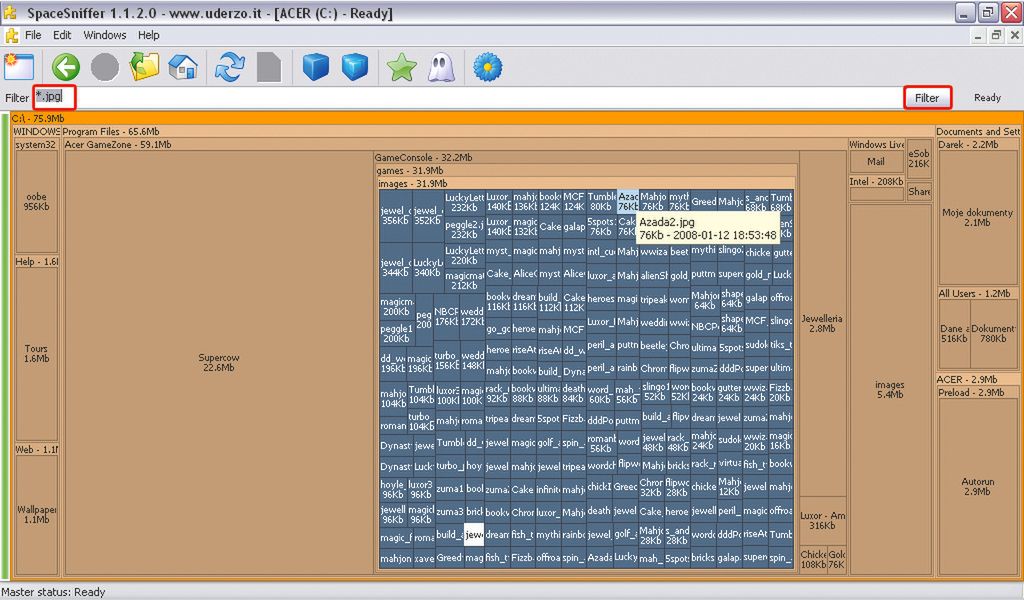Click the first blue cube icon

coord(316,67)
